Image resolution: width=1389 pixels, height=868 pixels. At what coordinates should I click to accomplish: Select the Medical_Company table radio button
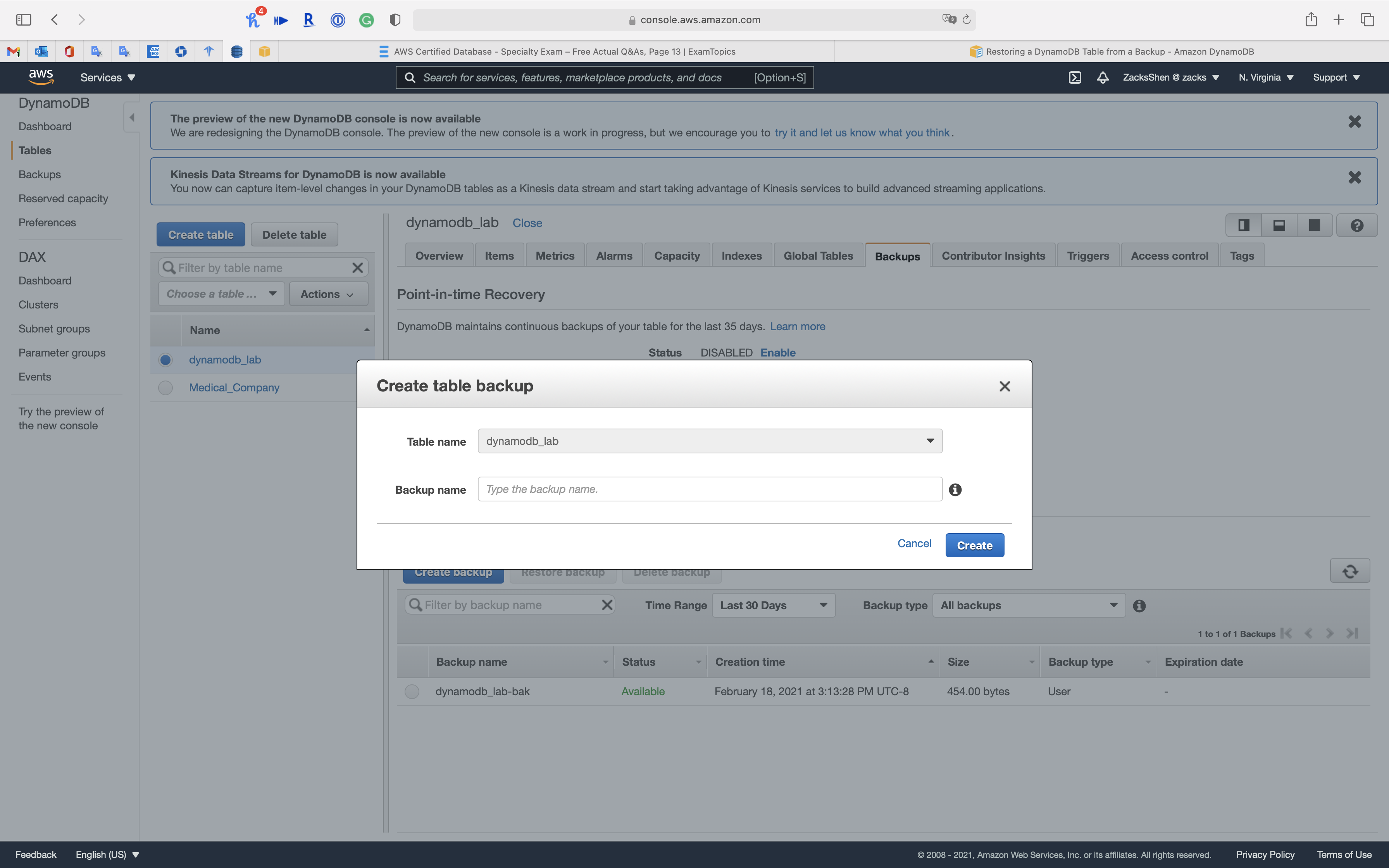(165, 388)
